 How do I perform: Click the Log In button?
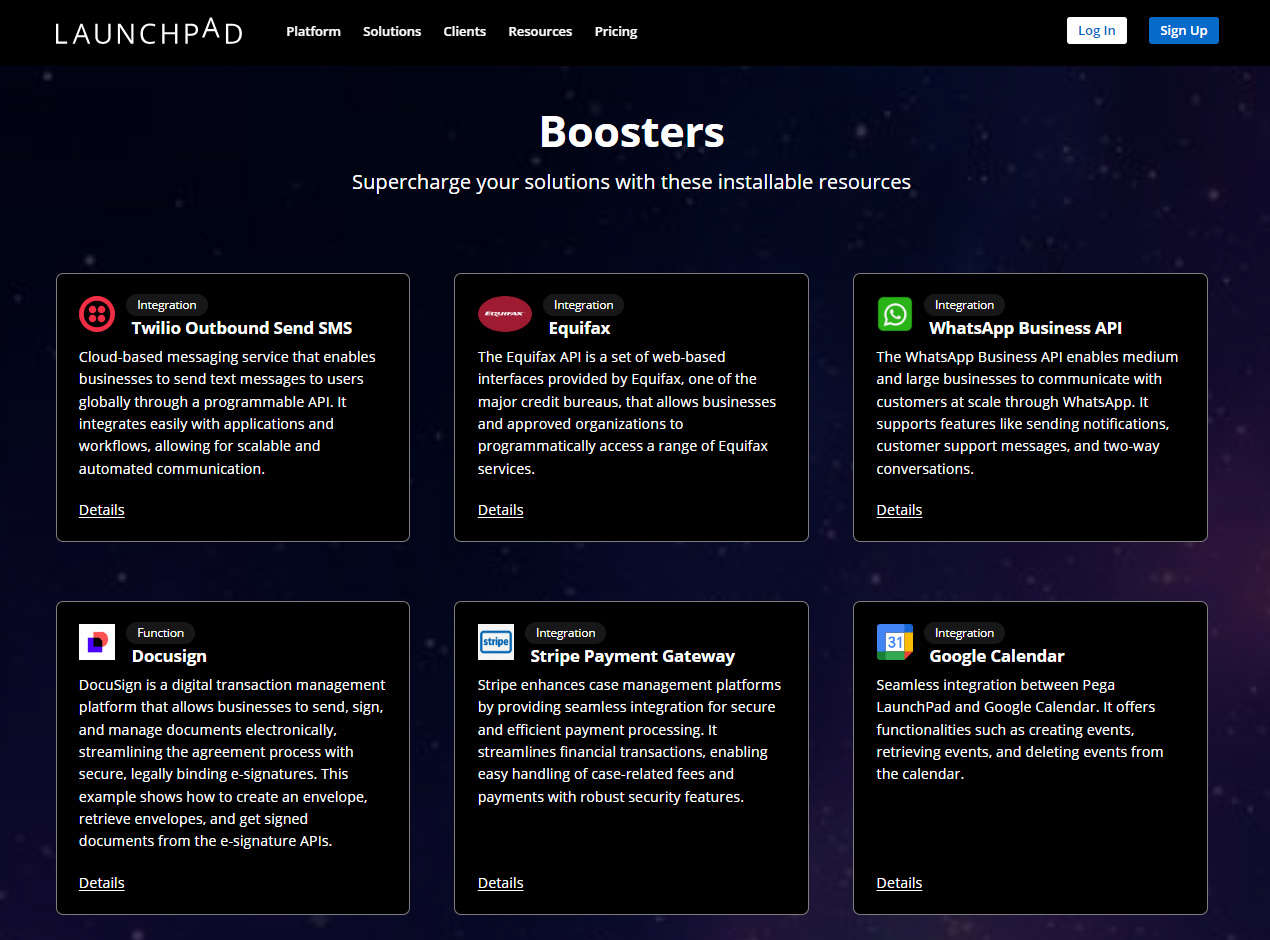point(1096,30)
